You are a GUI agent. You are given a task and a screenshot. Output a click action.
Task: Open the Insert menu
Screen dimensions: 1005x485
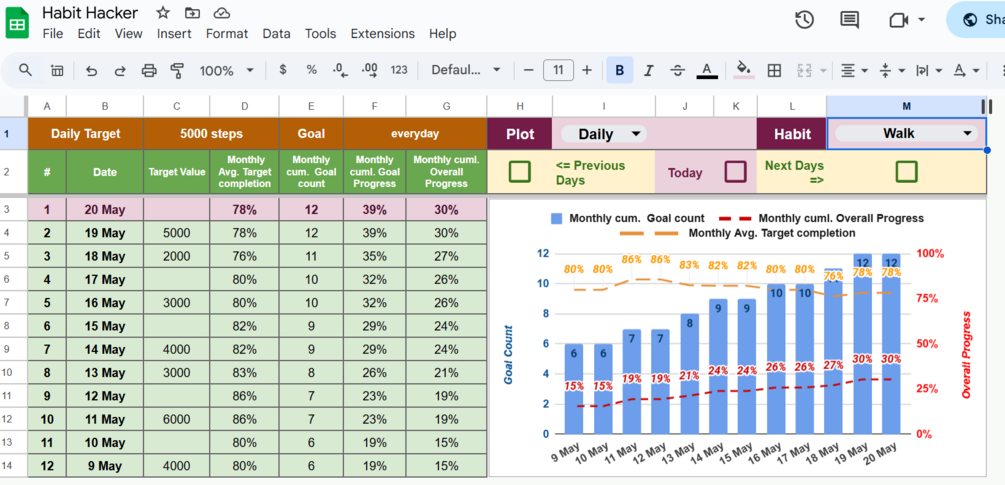coord(174,34)
